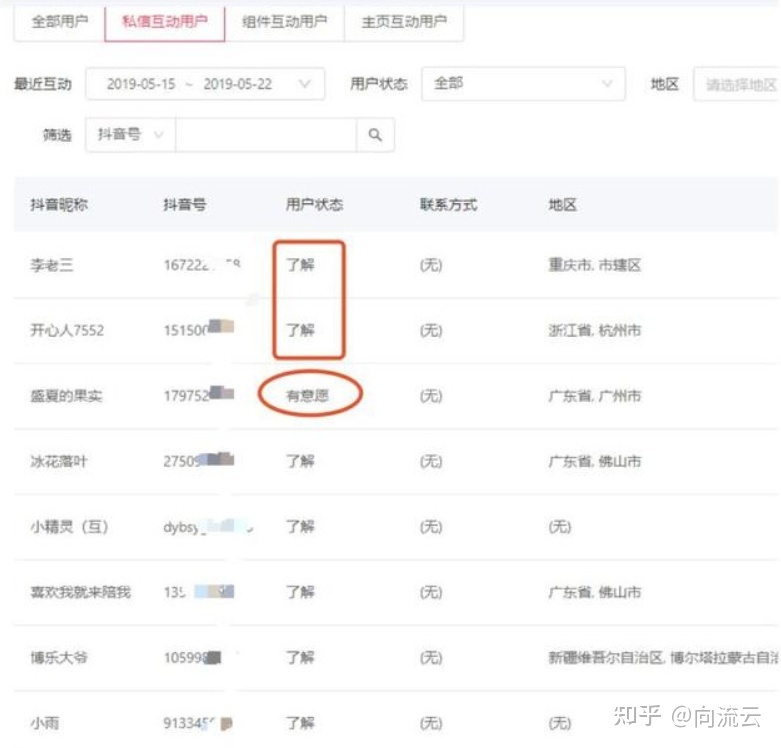Click the 有意愿 status of 盛夏的果实
Image resolution: width=781 pixels, height=748 pixels.
307,396
